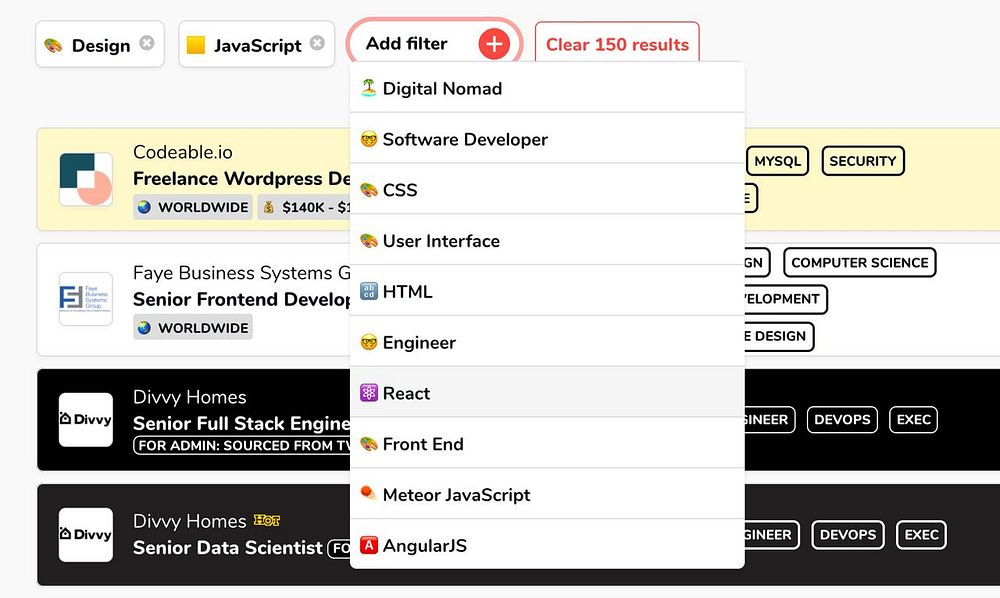Viewport: 1000px width, 598px height.
Task: Click the MYSQL tag
Action: 777,161
